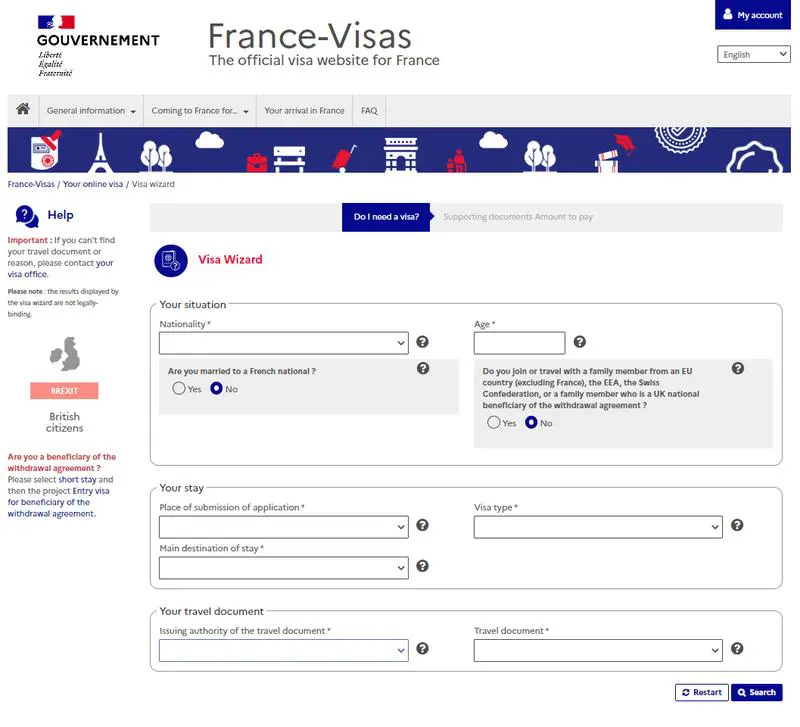This screenshot has height=727, width=800.
Task: Click help icon next to Travel document dropdown
Action: pos(737,649)
